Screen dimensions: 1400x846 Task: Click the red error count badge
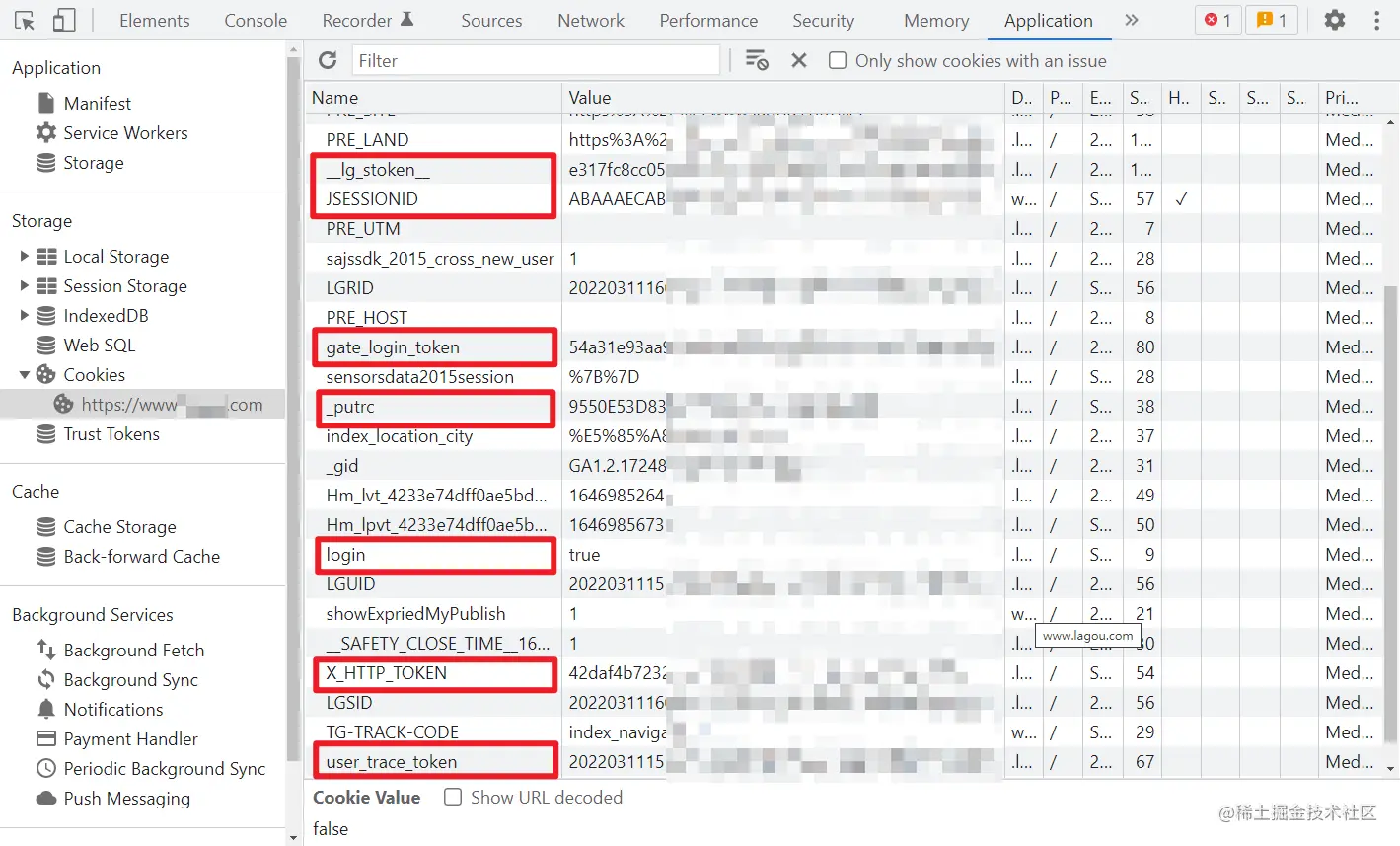(1217, 20)
